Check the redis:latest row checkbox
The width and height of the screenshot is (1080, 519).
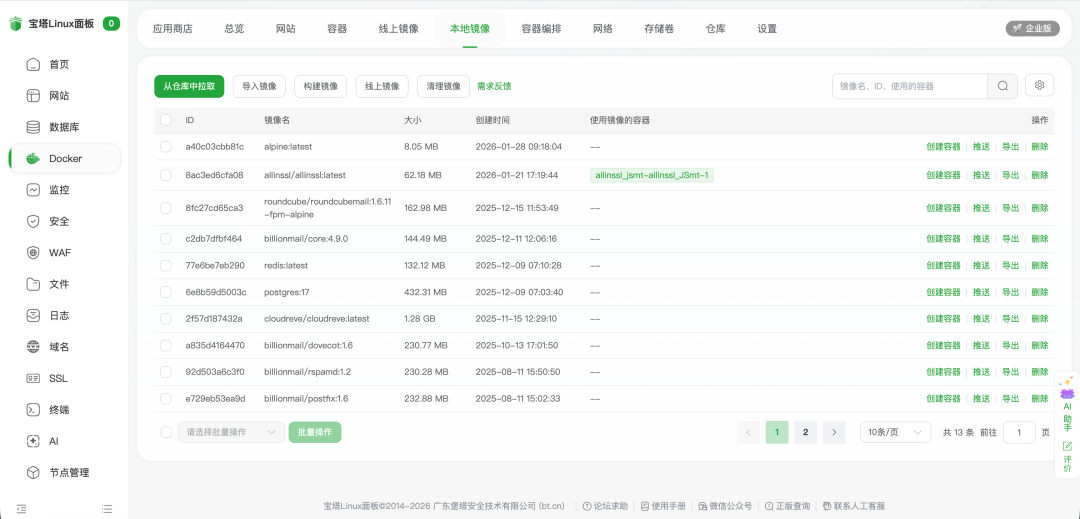pos(165,265)
